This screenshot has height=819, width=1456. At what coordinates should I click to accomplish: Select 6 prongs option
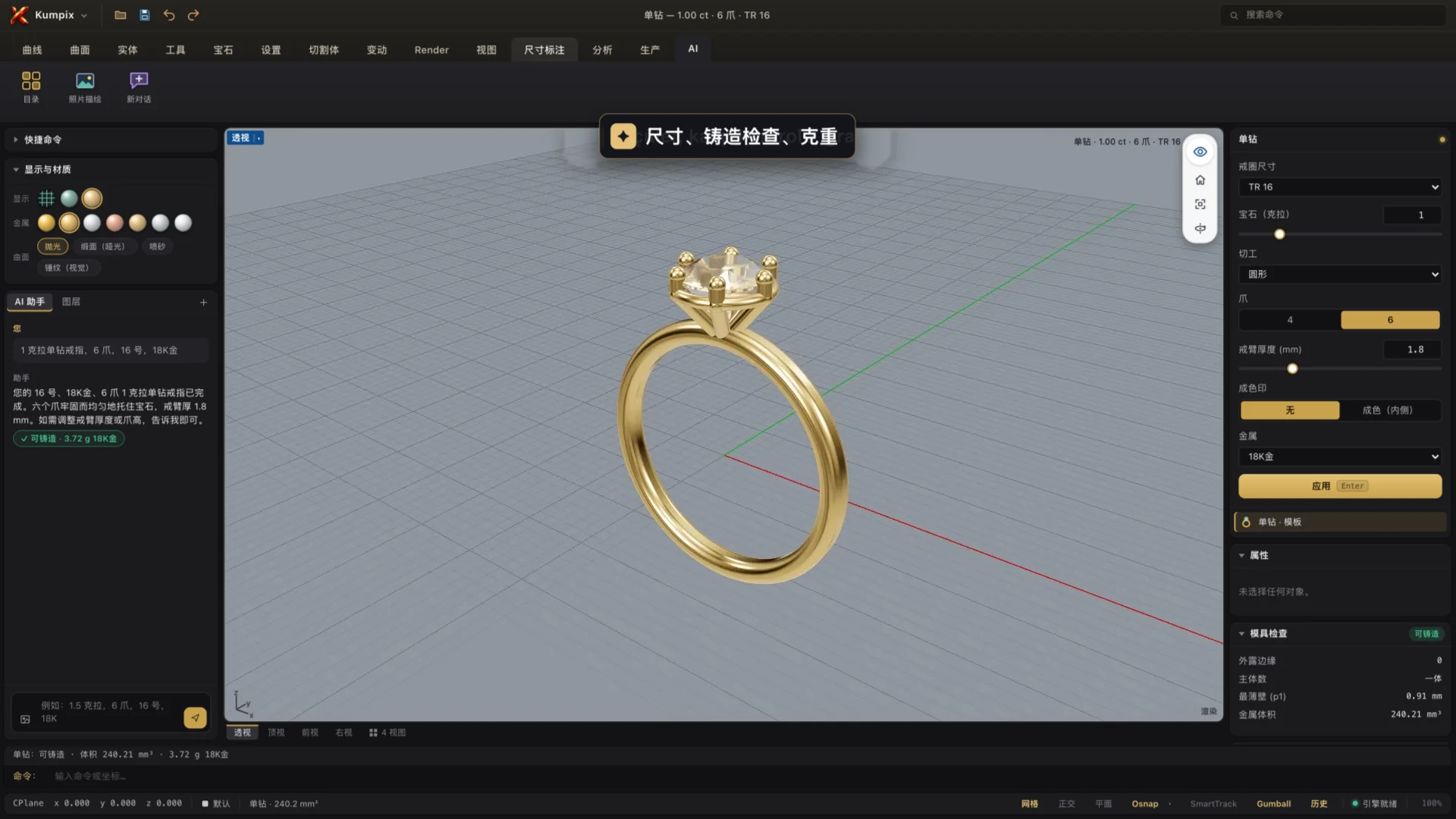click(1390, 320)
